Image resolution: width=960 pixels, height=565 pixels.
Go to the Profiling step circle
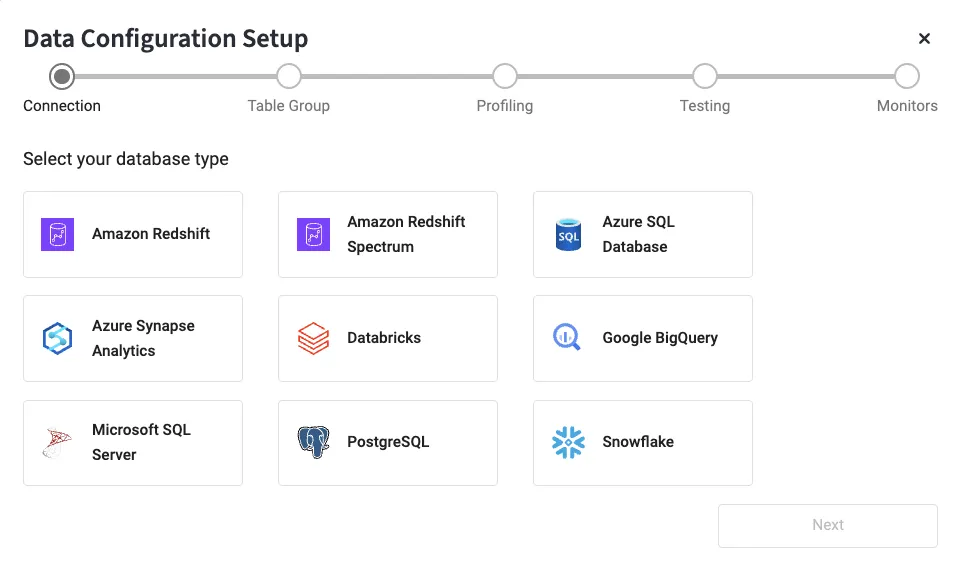[505, 76]
